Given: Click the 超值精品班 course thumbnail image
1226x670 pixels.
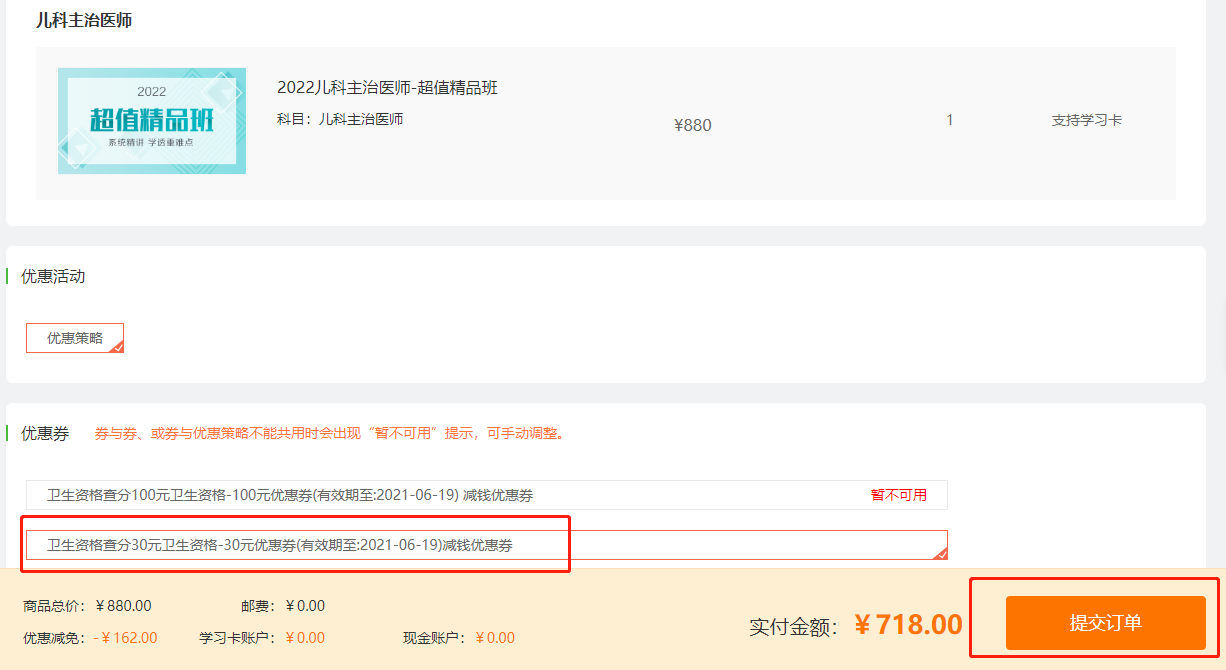Looking at the screenshot, I should tap(151, 121).
